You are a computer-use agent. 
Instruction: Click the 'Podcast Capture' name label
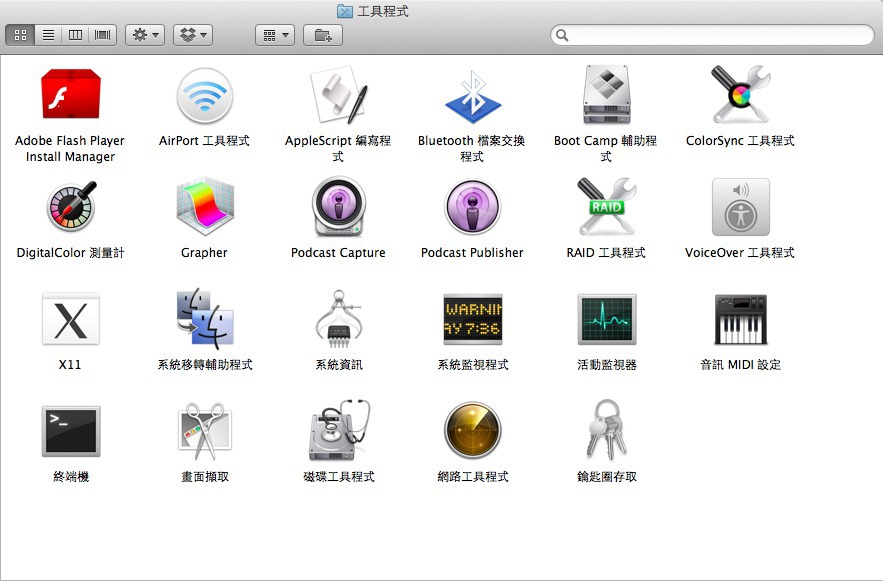[338, 252]
